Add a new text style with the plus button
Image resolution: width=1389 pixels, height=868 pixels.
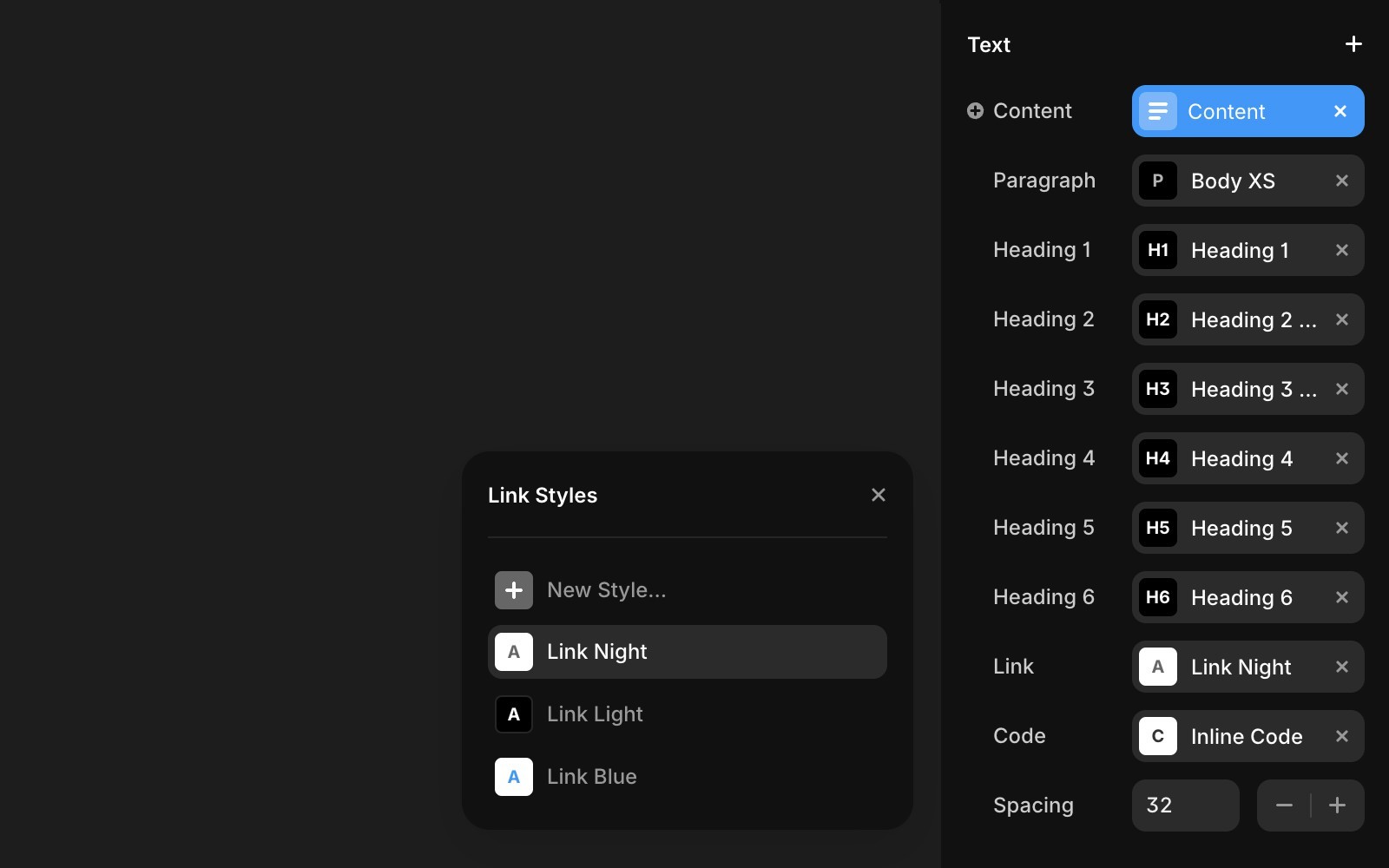coord(1353,43)
